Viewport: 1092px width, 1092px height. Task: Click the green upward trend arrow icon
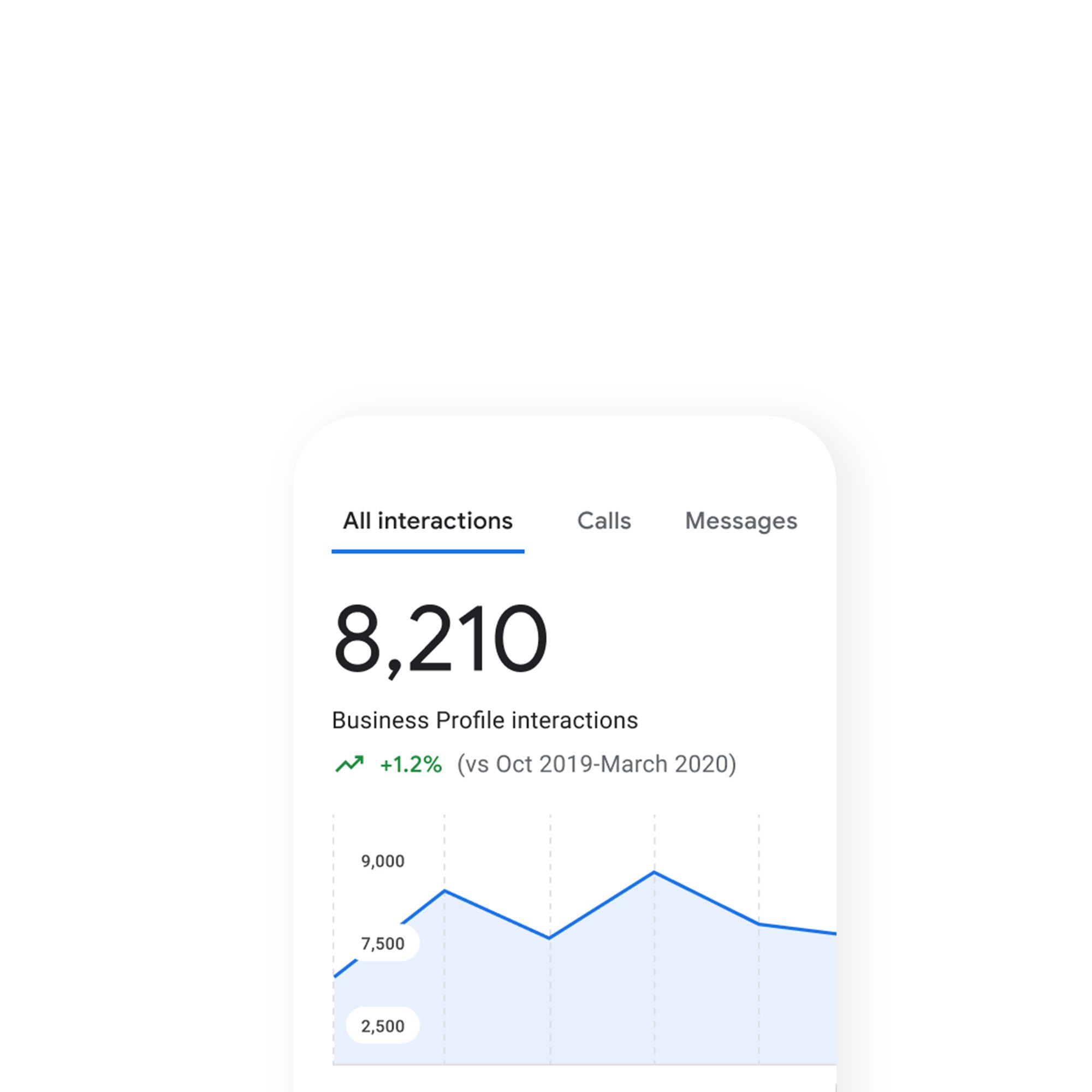click(351, 763)
